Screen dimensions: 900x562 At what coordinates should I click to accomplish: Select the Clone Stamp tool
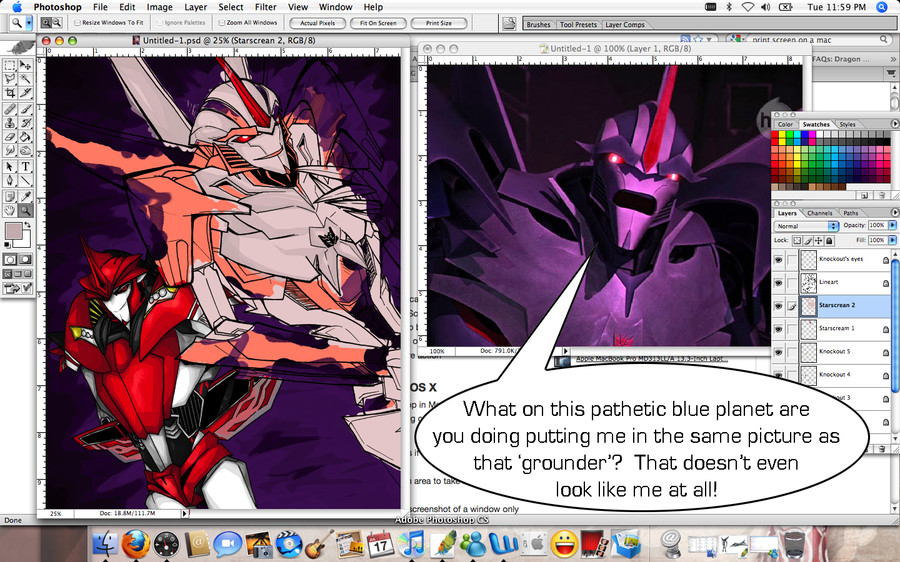click(10, 123)
